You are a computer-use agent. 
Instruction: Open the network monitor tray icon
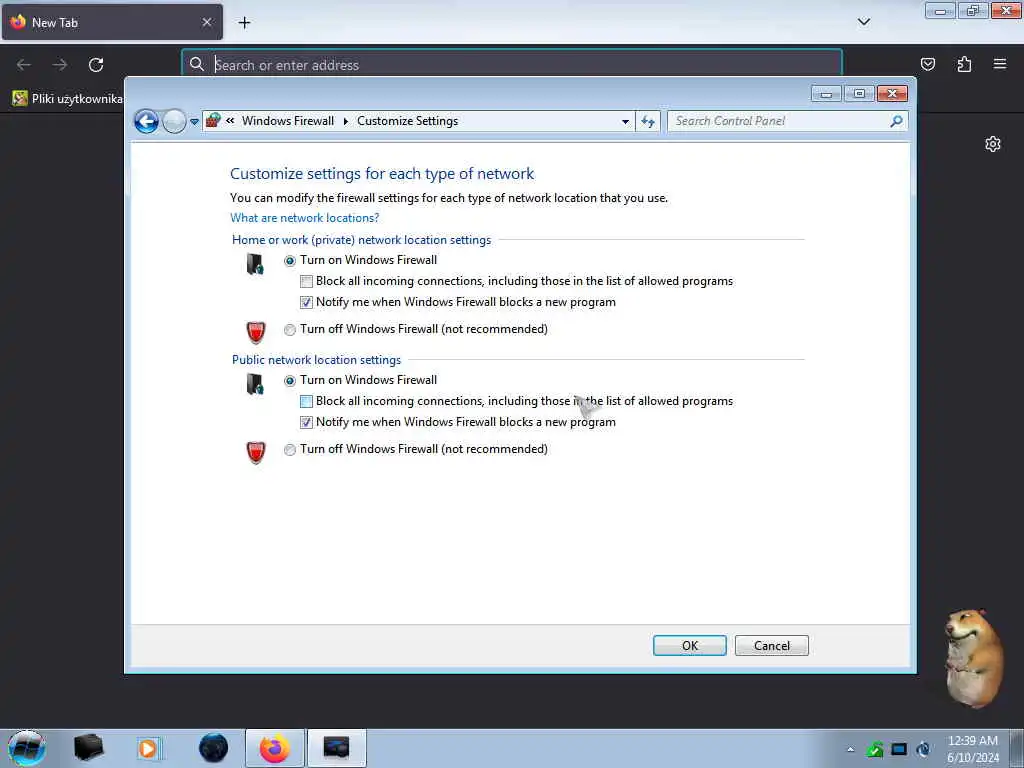point(899,749)
